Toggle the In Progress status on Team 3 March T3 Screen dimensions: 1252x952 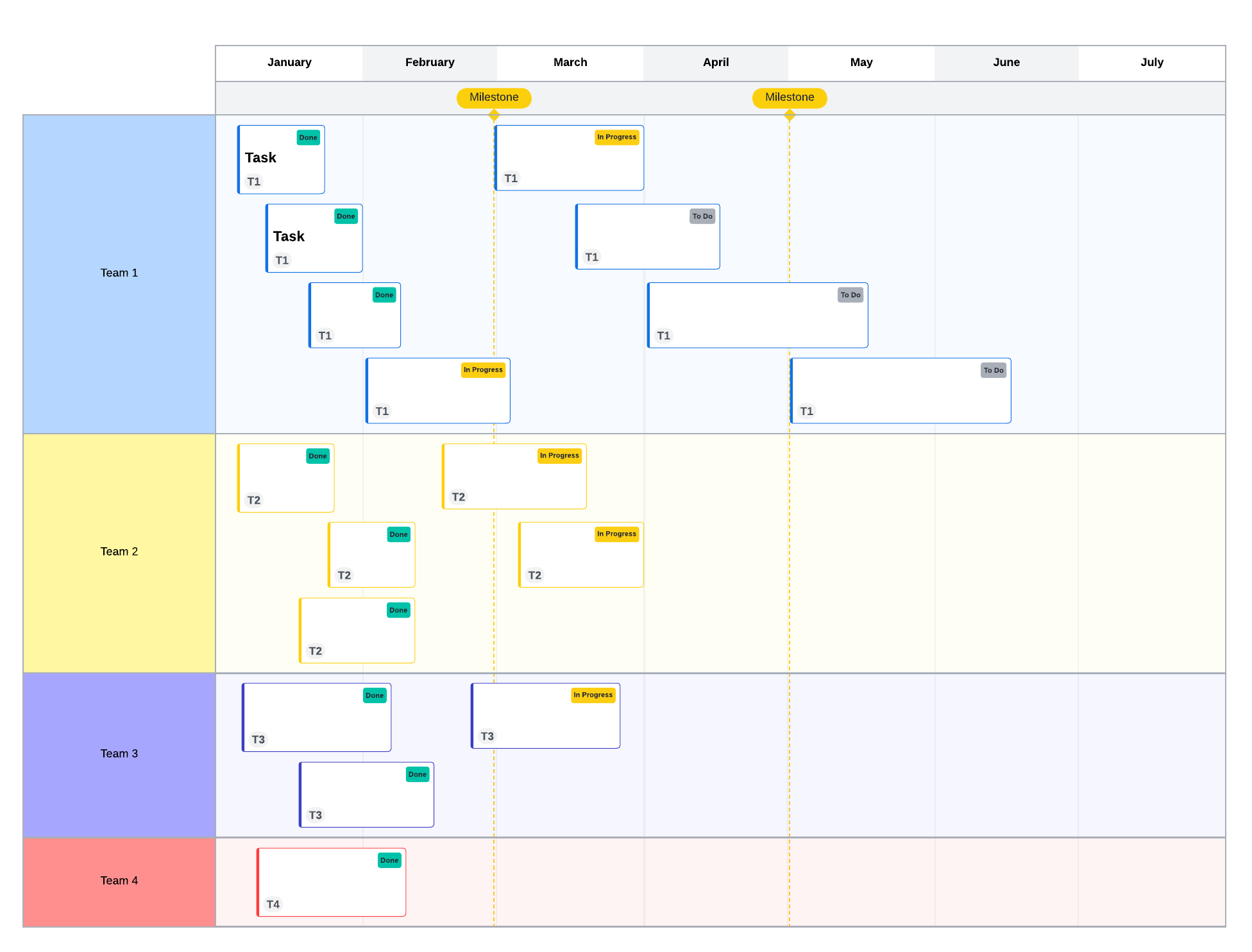tap(593, 696)
